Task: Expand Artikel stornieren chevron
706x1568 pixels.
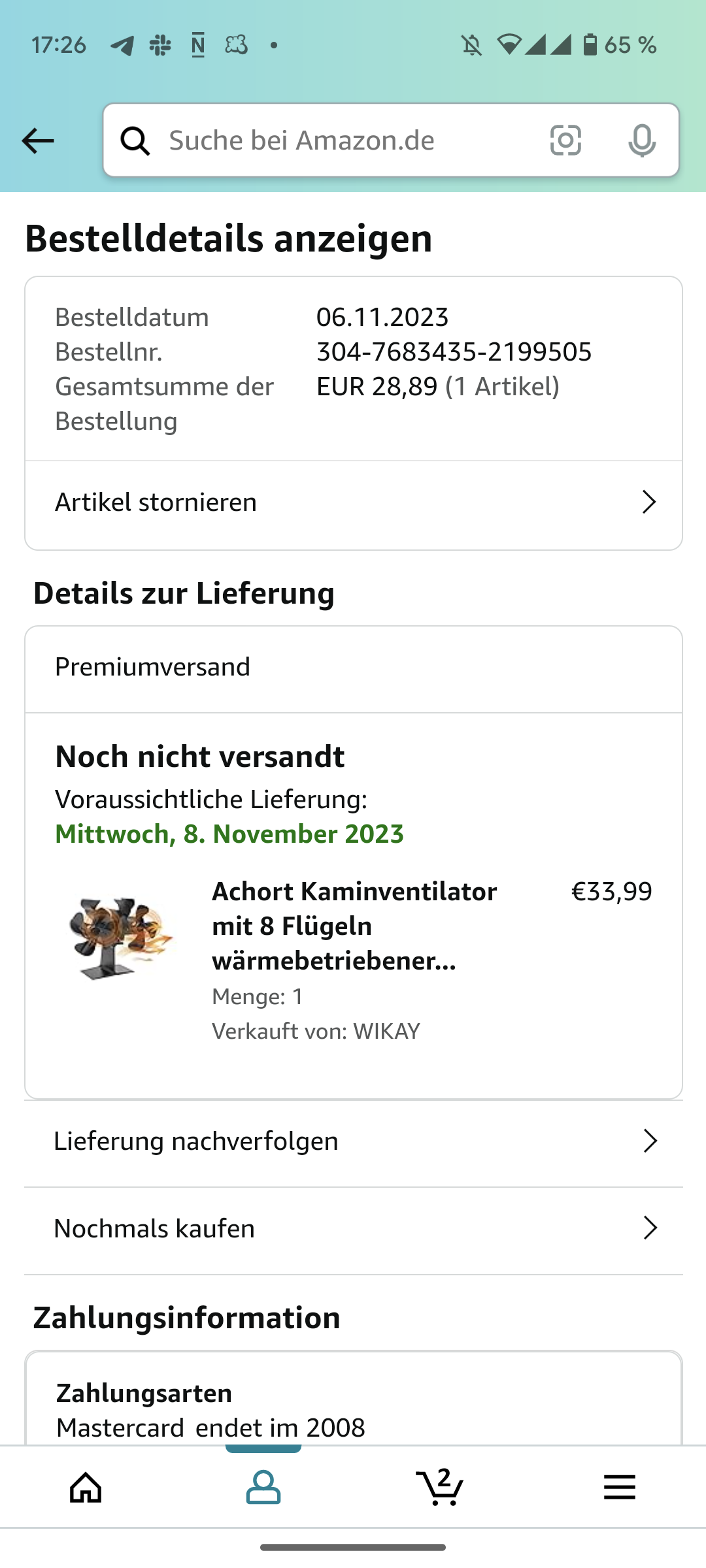Action: [648, 502]
